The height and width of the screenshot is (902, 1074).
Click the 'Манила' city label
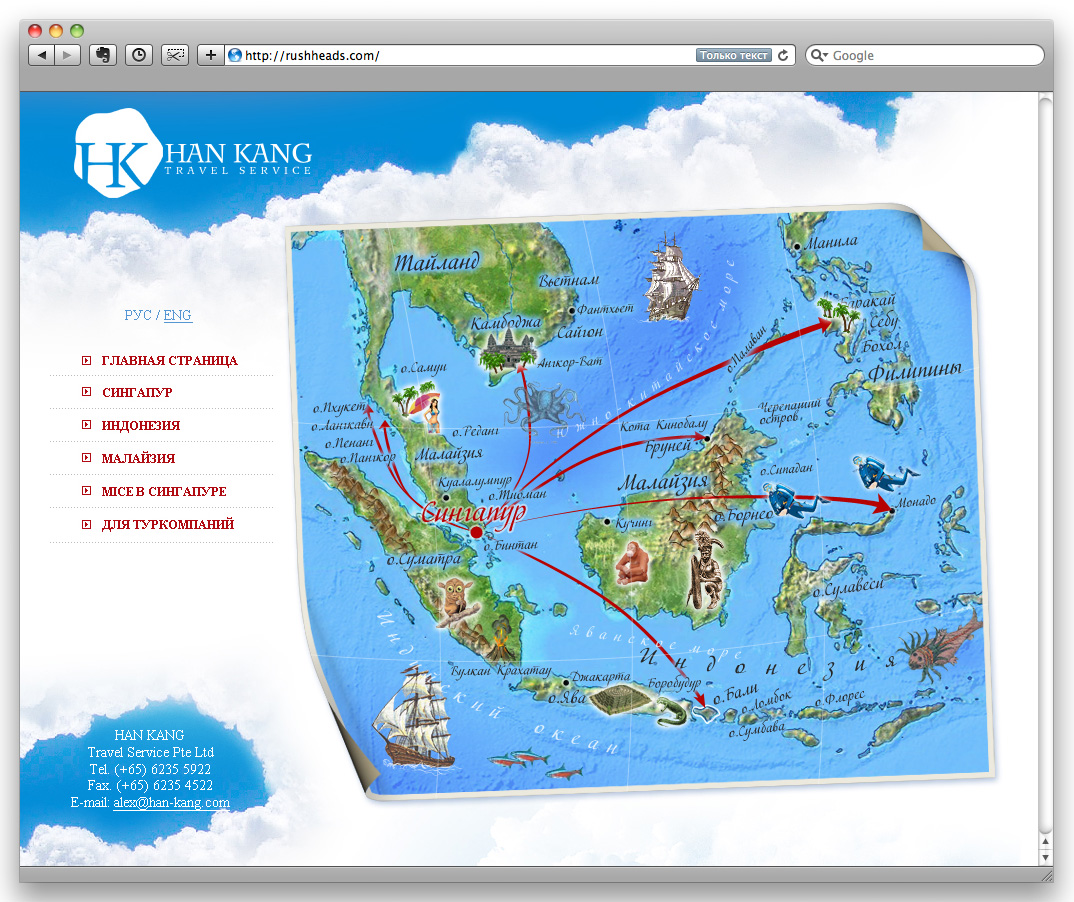(831, 242)
